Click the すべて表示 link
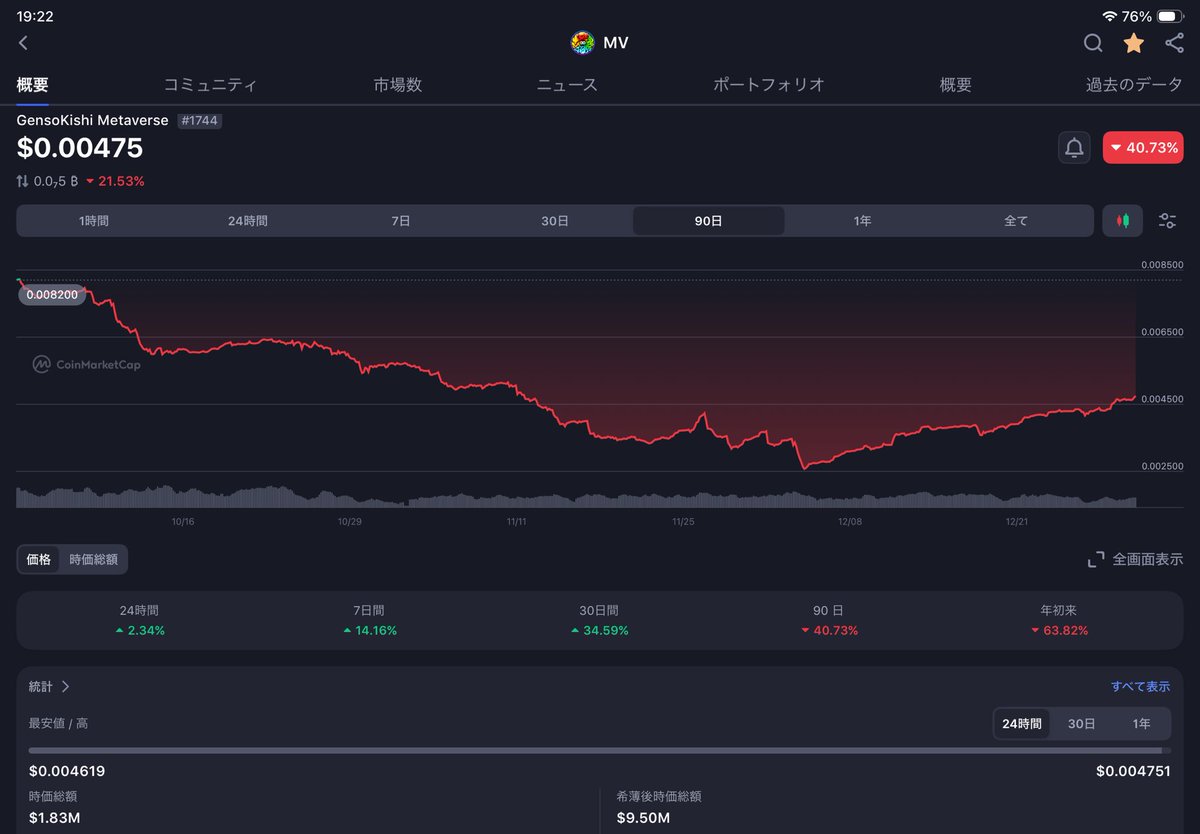Screen dimensions: 1200x834 tap(1140, 686)
